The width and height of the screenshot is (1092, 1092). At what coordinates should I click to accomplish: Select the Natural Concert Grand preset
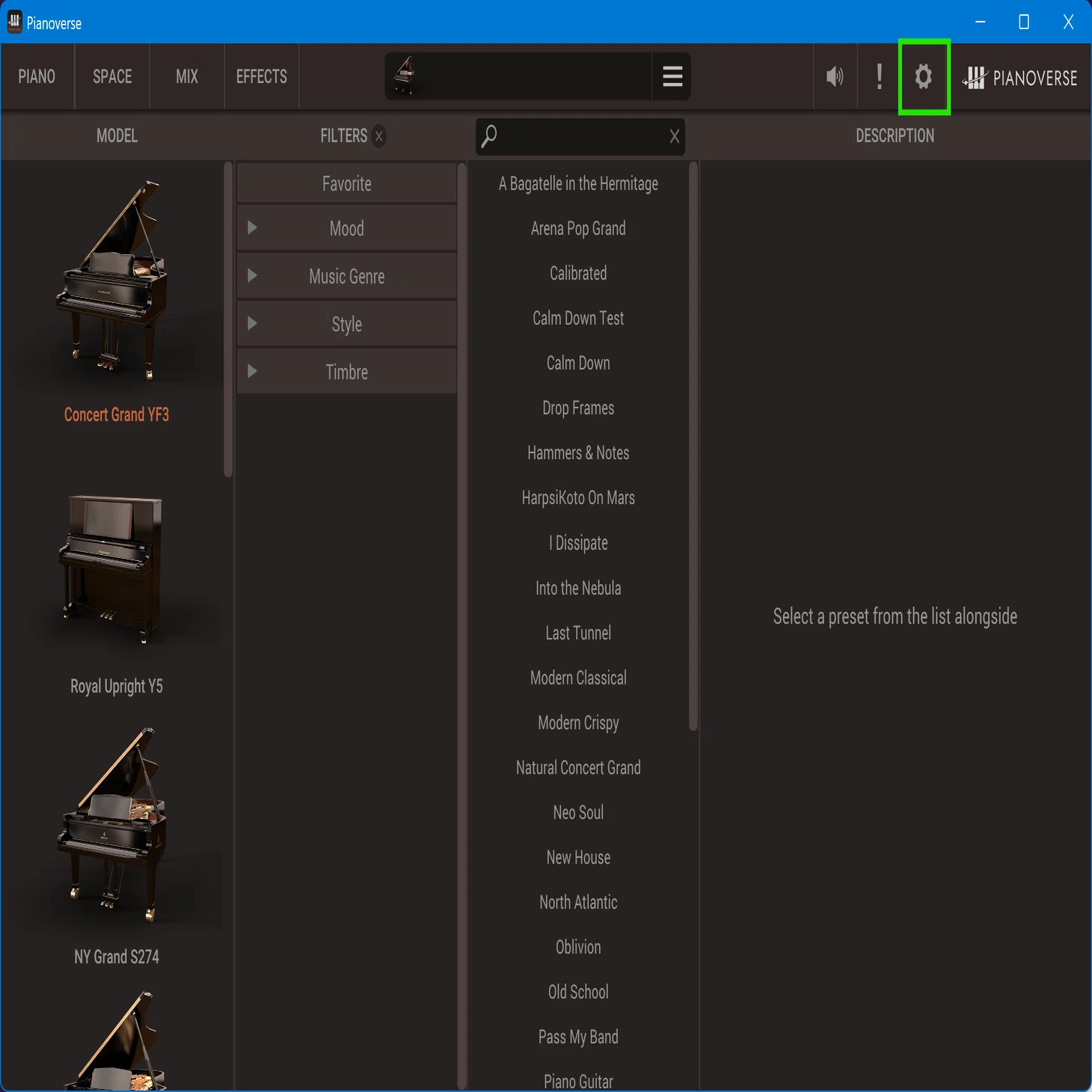(578, 767)
